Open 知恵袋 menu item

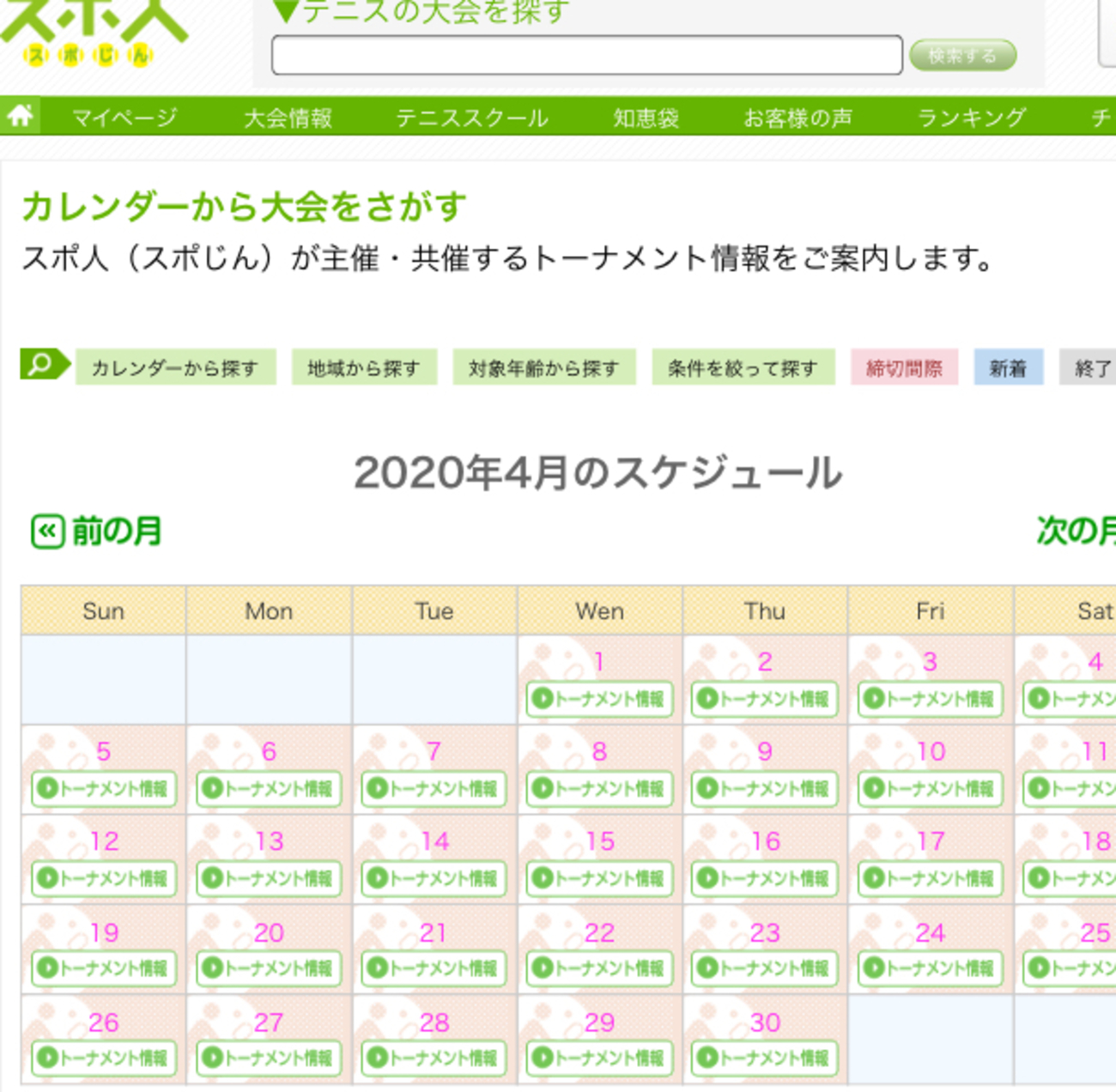(646, 117)
